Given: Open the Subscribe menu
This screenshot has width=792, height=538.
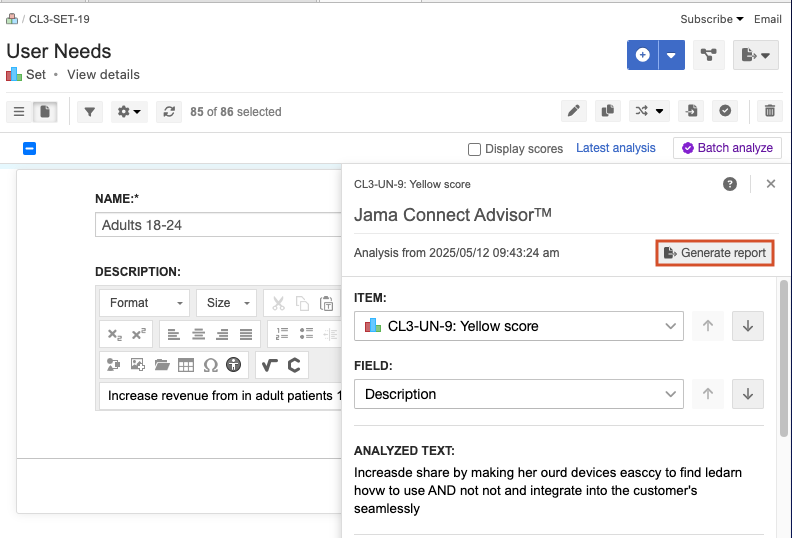Looking at the screenshot, I should pyautogui.click(x=711, y=19).
